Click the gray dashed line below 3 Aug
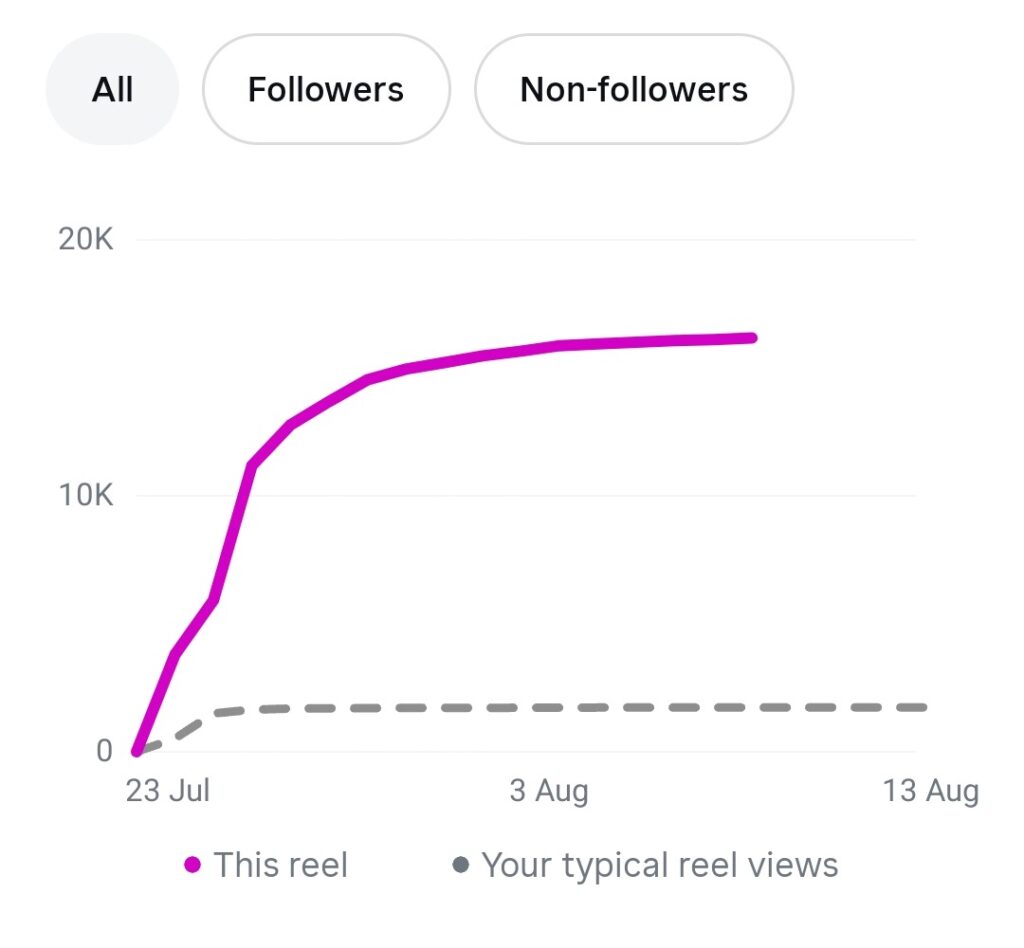 (x=549, y=708)
